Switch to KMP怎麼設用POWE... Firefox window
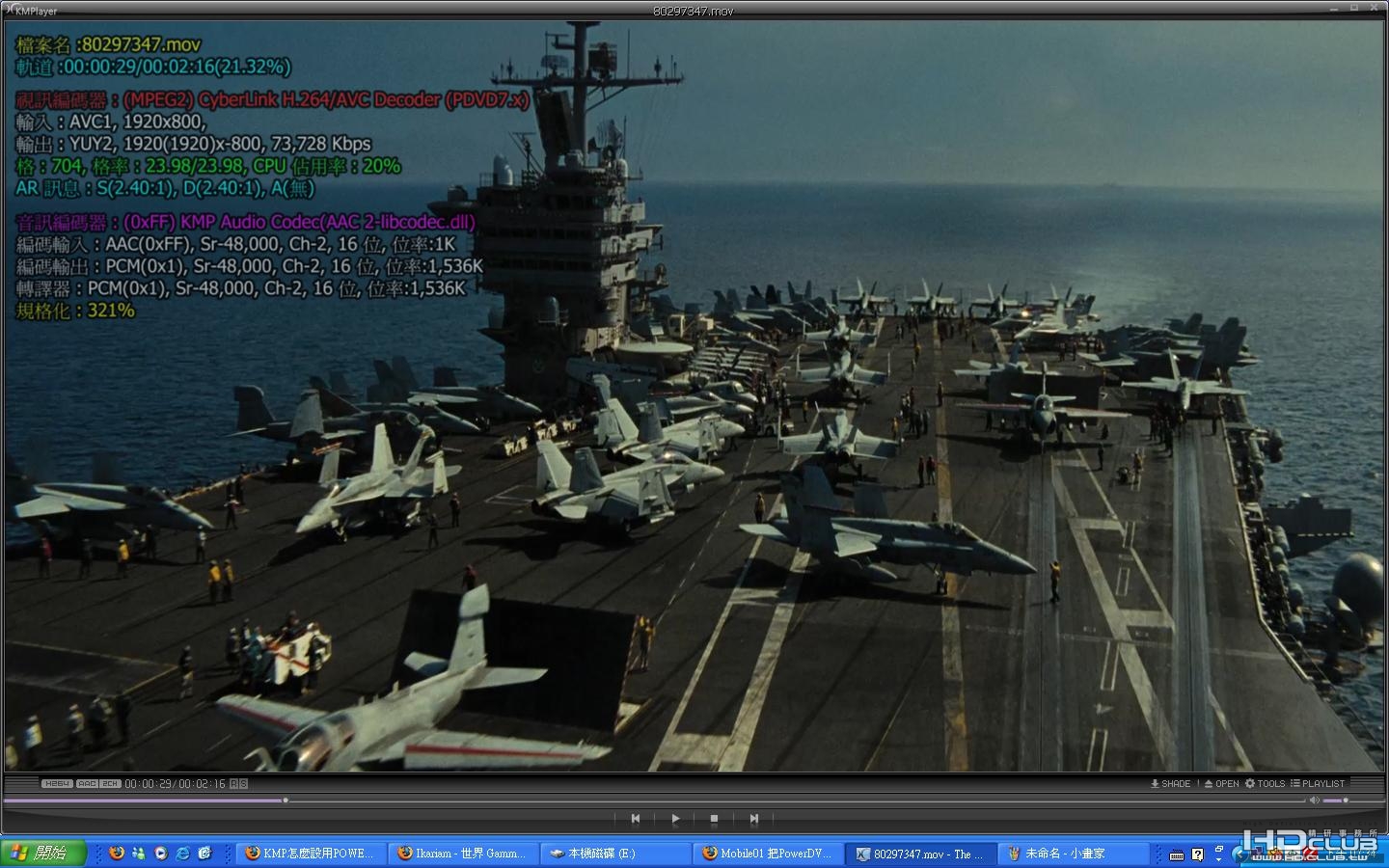The height and width of the screenshot is (868, 1389). pyautogui.click(x=312, y=854)
